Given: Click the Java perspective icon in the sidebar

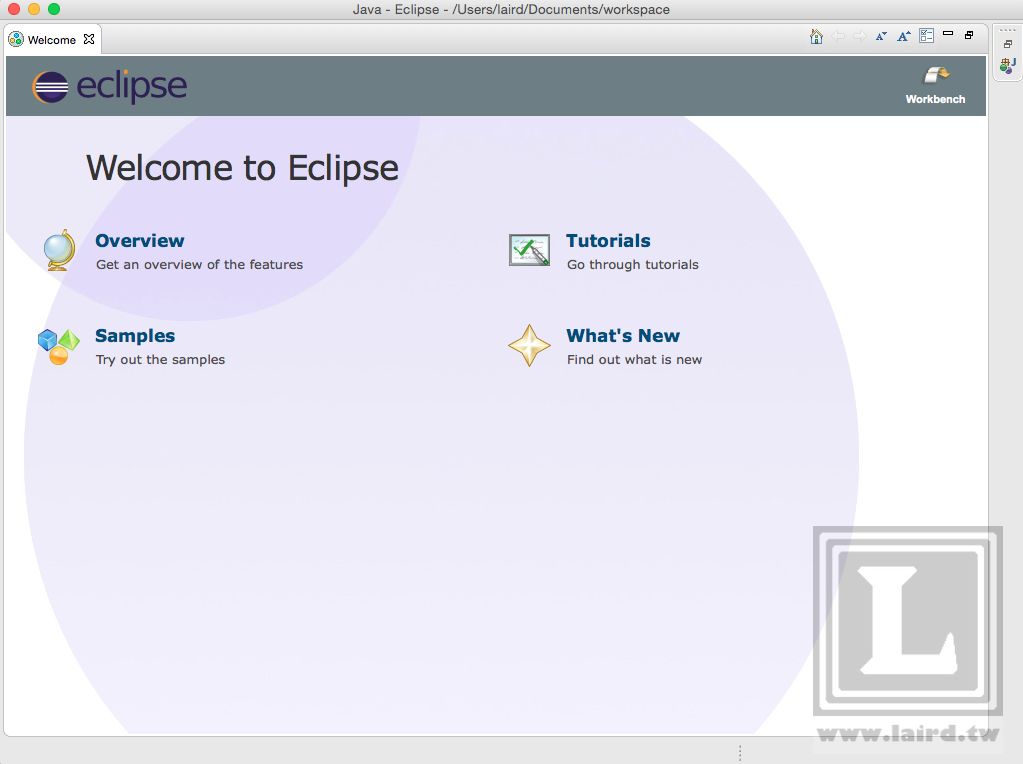Looking at the screenshot, I should 1006,67.
